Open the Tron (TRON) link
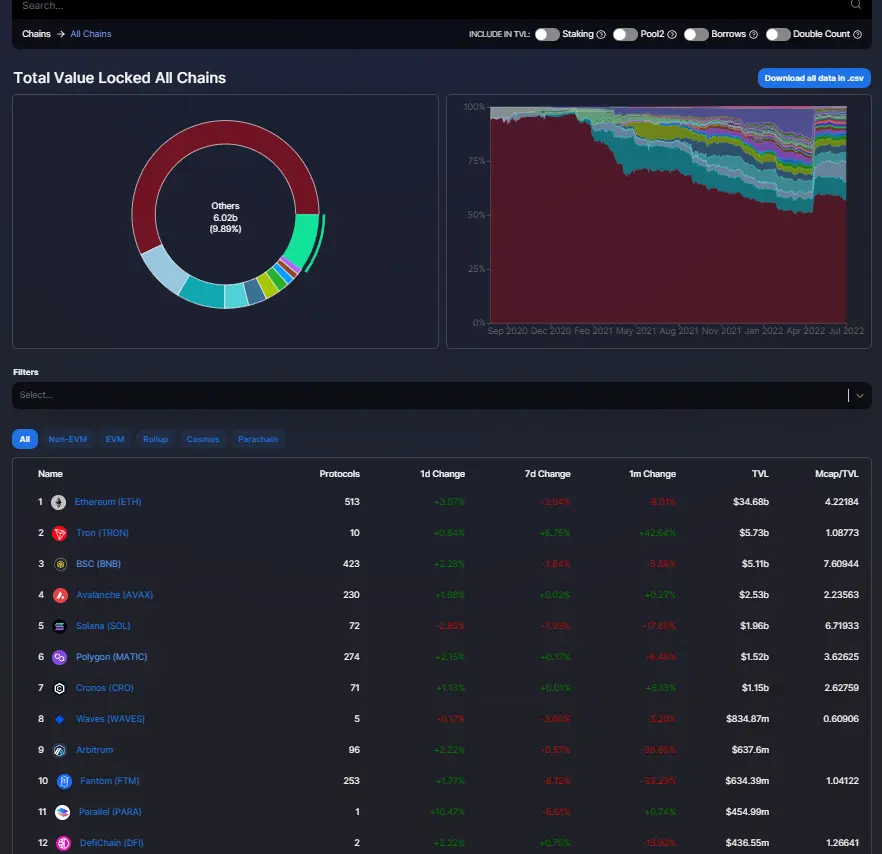Image resolution: width=882 pixels, height=854 pixels. point(102,533)
